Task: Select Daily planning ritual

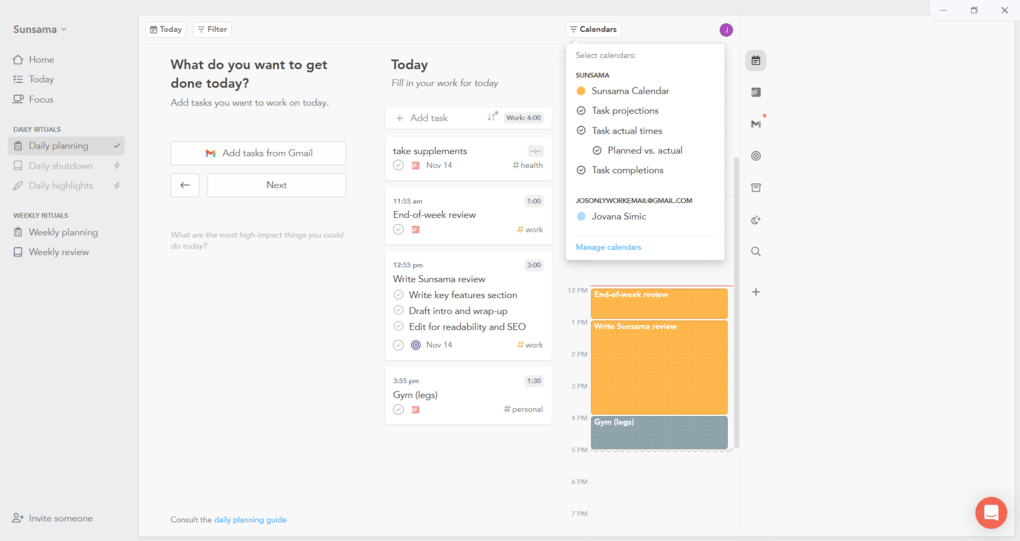Action: [x=66, y=146]
